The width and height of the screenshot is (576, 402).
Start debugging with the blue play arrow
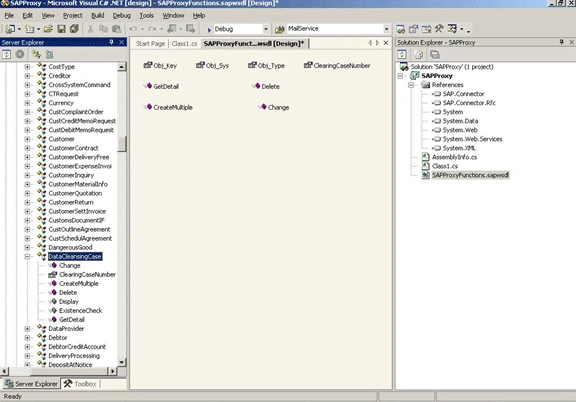click(x=209, y=29)
